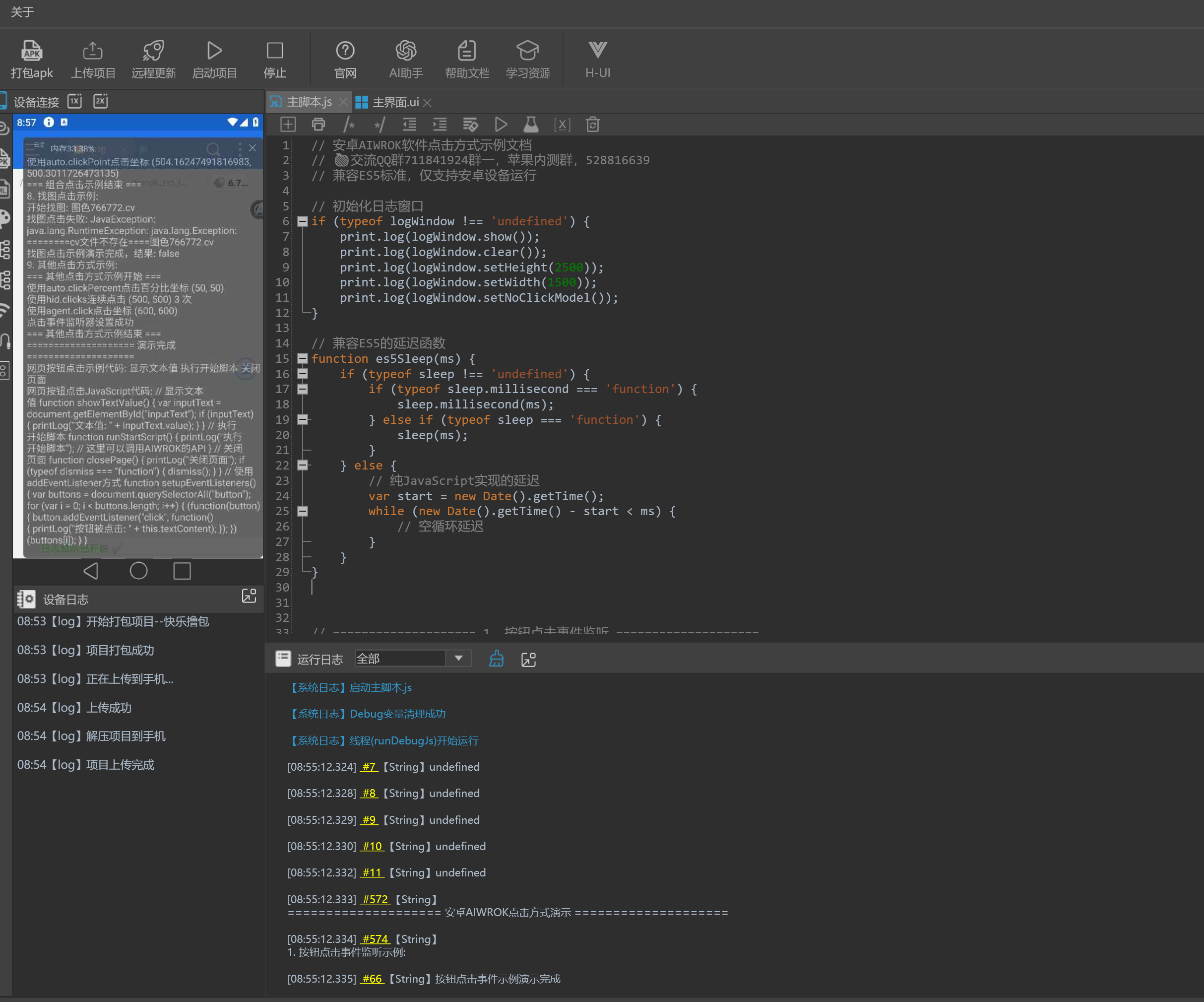Click the #7 log line link
This screenshot has height=1002, width=1204.
coord(369,767)
